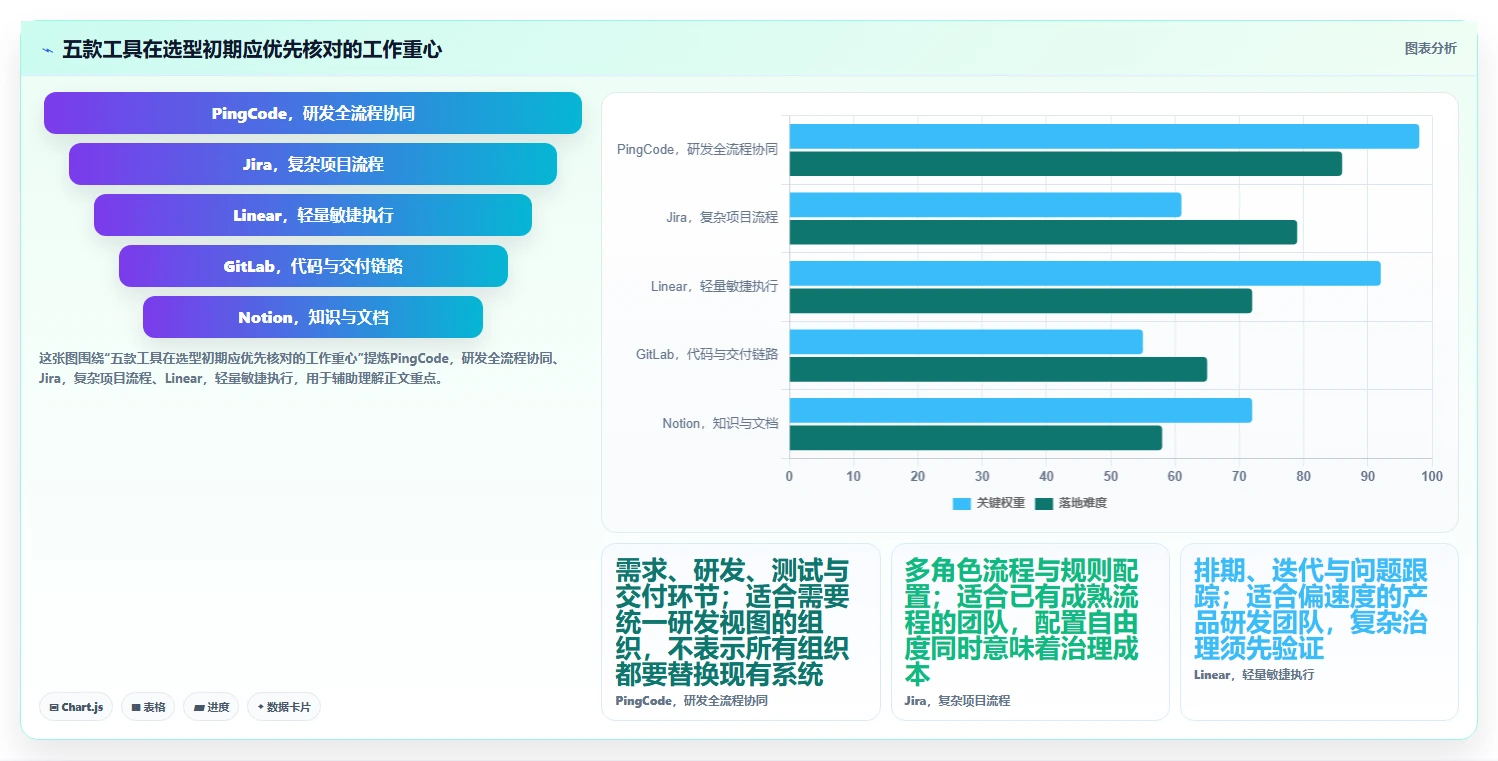Click the GitLab green 落地难度 bar

click(998, 369)
